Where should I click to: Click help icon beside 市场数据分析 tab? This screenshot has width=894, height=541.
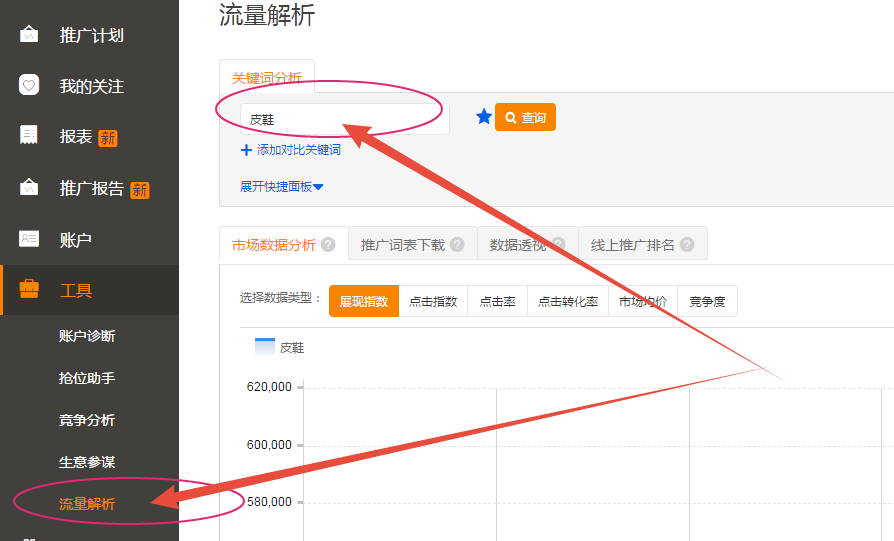329,245
